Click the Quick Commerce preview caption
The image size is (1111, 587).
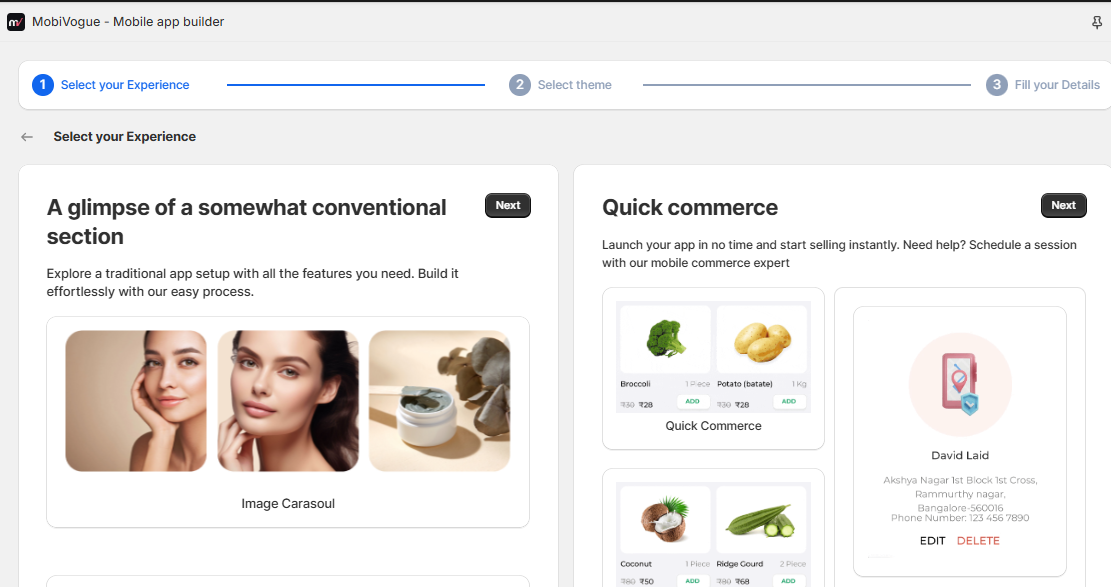click(714, 426)
